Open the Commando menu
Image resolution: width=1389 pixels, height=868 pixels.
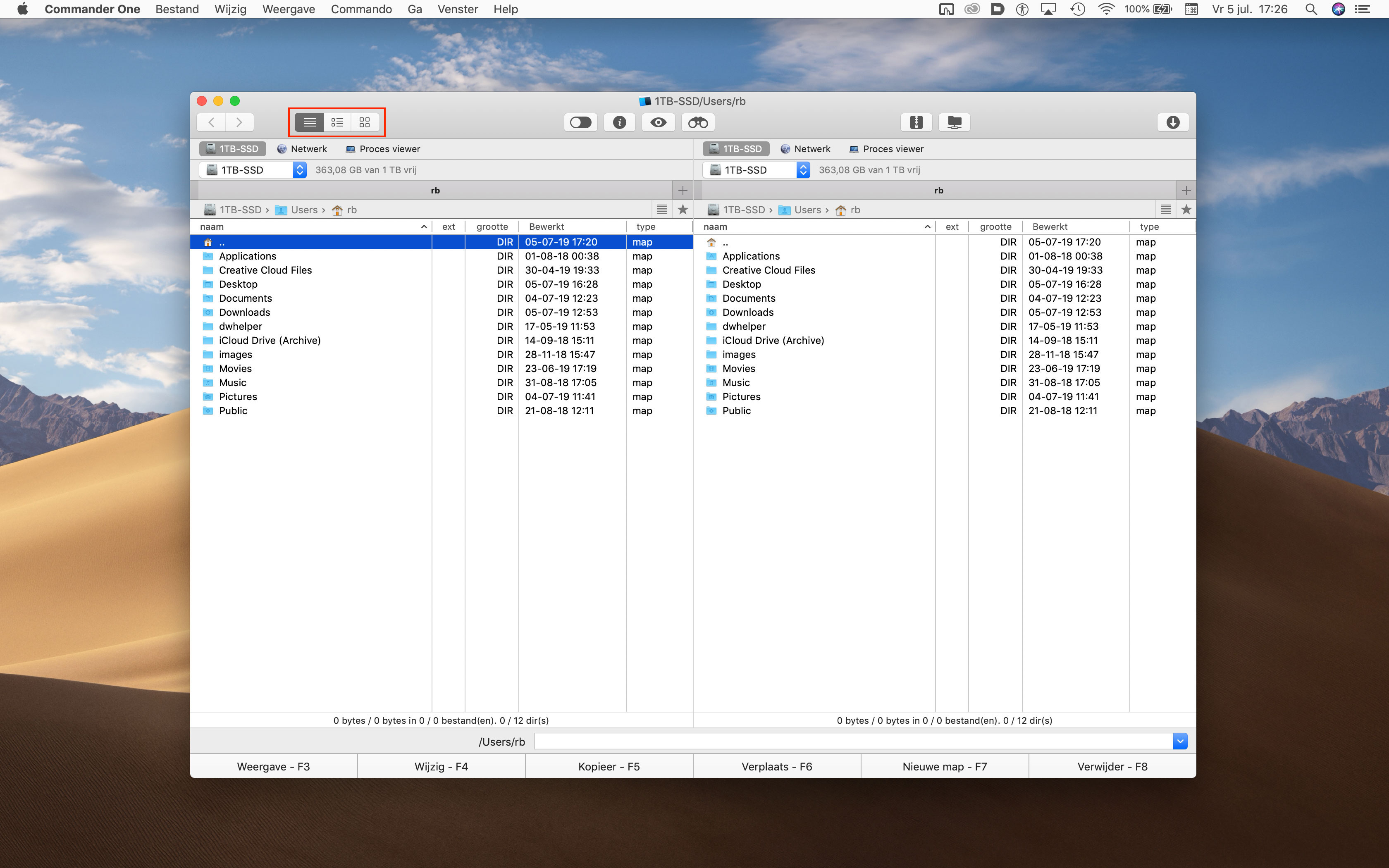coord(361,9)
